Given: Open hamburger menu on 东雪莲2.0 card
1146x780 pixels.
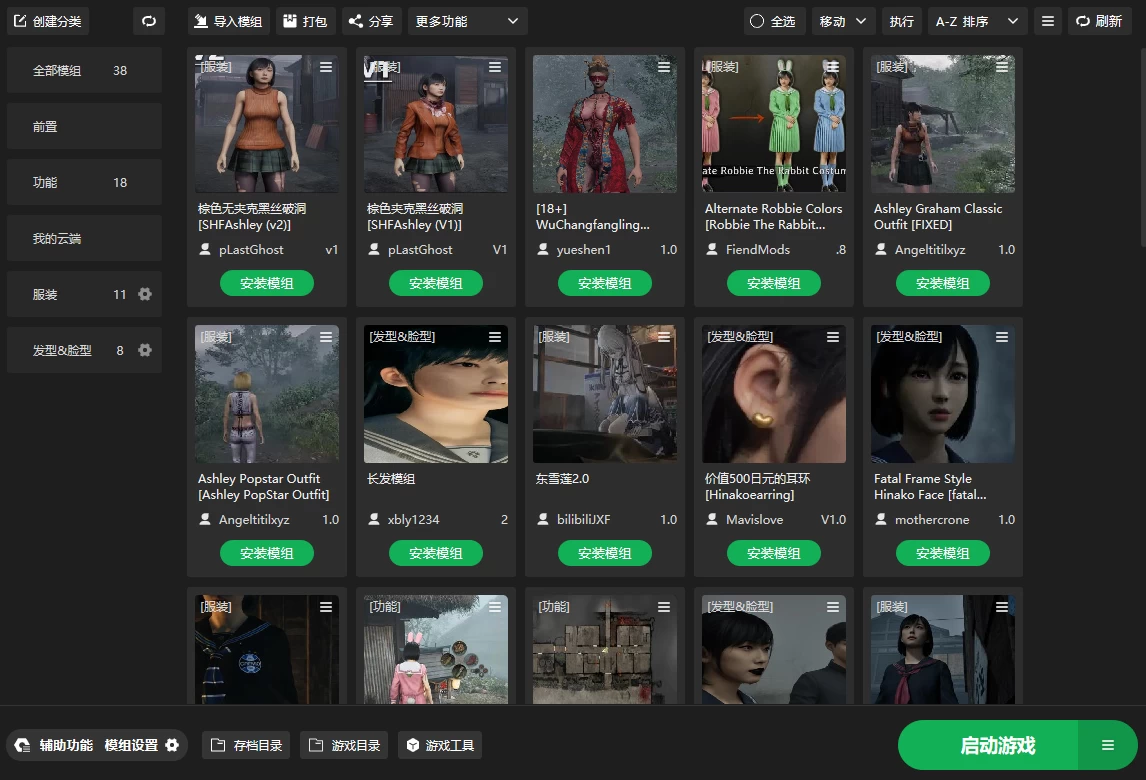Looking at the screenshot, I should click(x=664, y=337).
